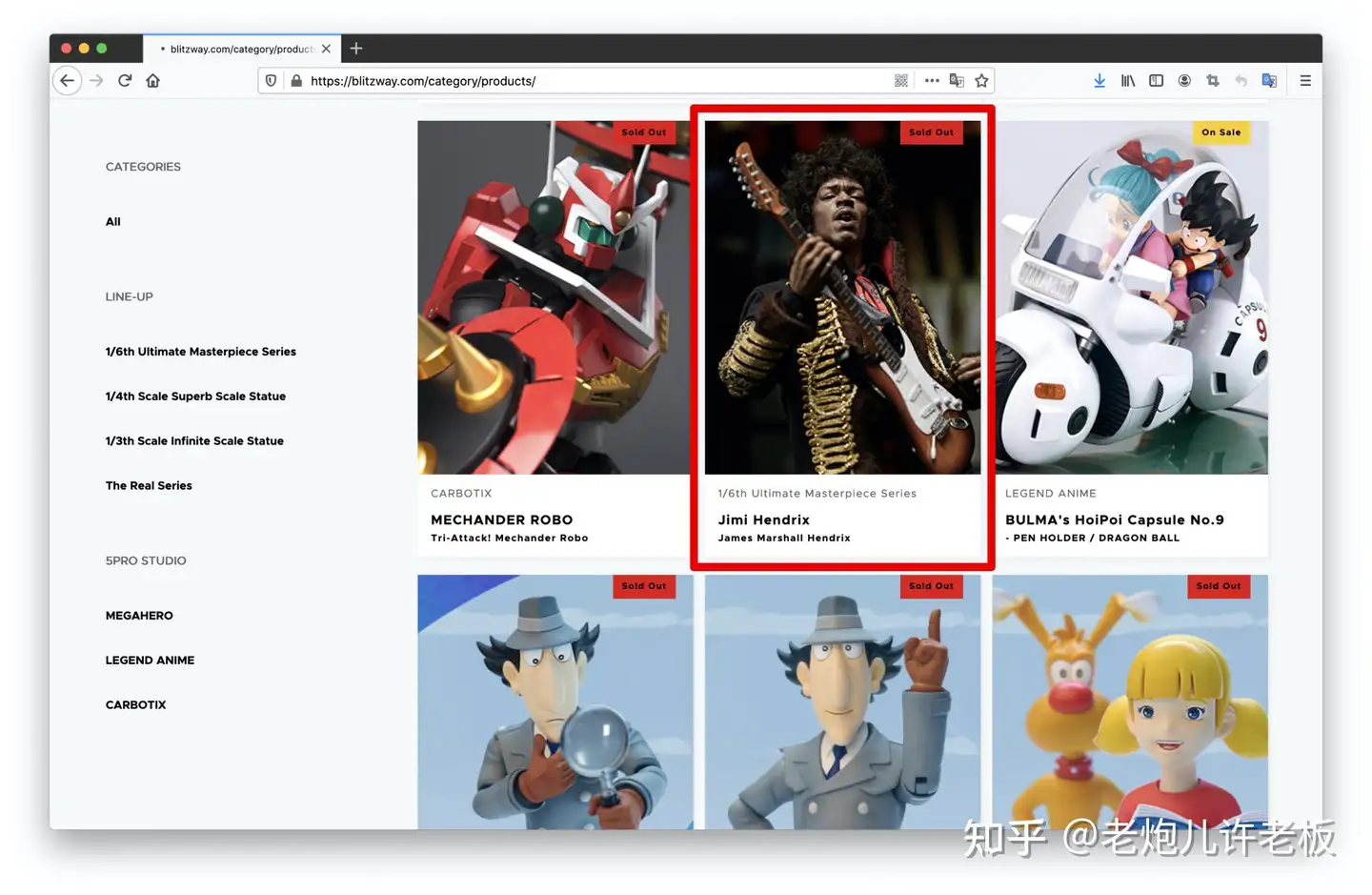The height and width of the screenshot is (895, 1372).
Task: Click the grayed undo arrow icon
Action: coord(1241,81)
